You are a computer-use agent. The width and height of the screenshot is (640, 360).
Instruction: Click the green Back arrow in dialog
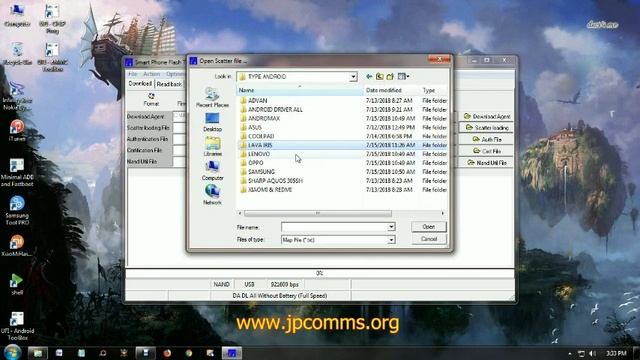point(369,76)
